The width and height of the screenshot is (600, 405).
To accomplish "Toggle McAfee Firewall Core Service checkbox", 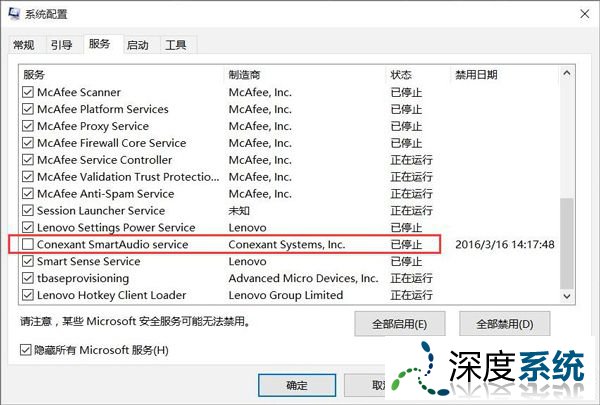I will (28, 143).
